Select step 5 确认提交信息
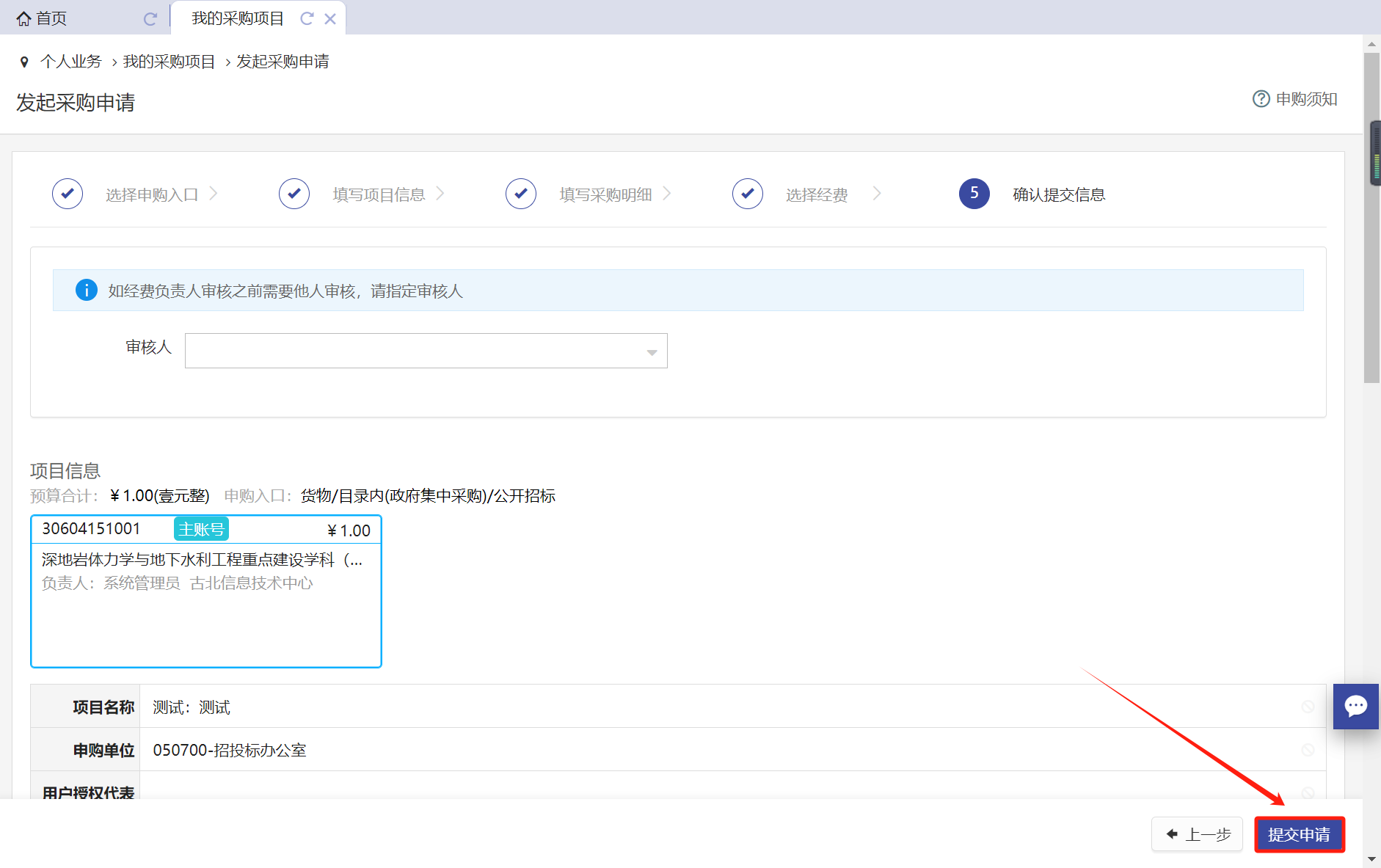 [974, 194]
